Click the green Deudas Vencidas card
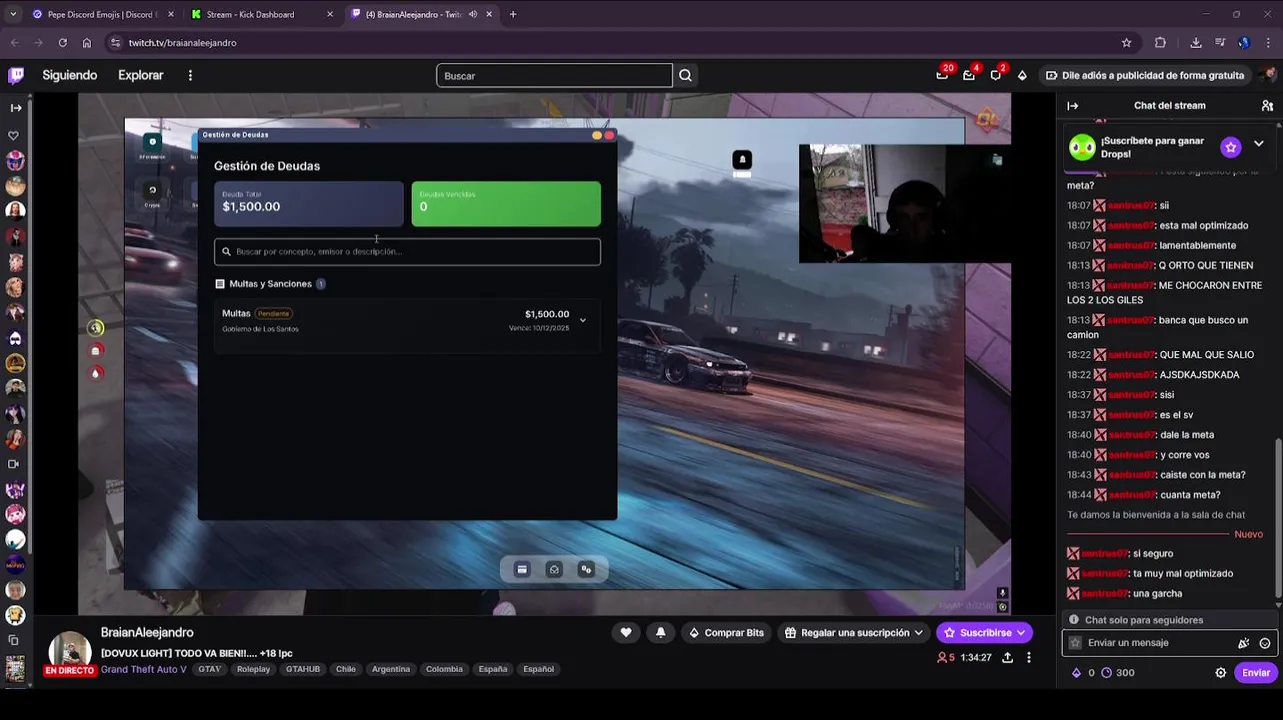The height and width of the screenshot is (720, 1283). coord(506,203)
